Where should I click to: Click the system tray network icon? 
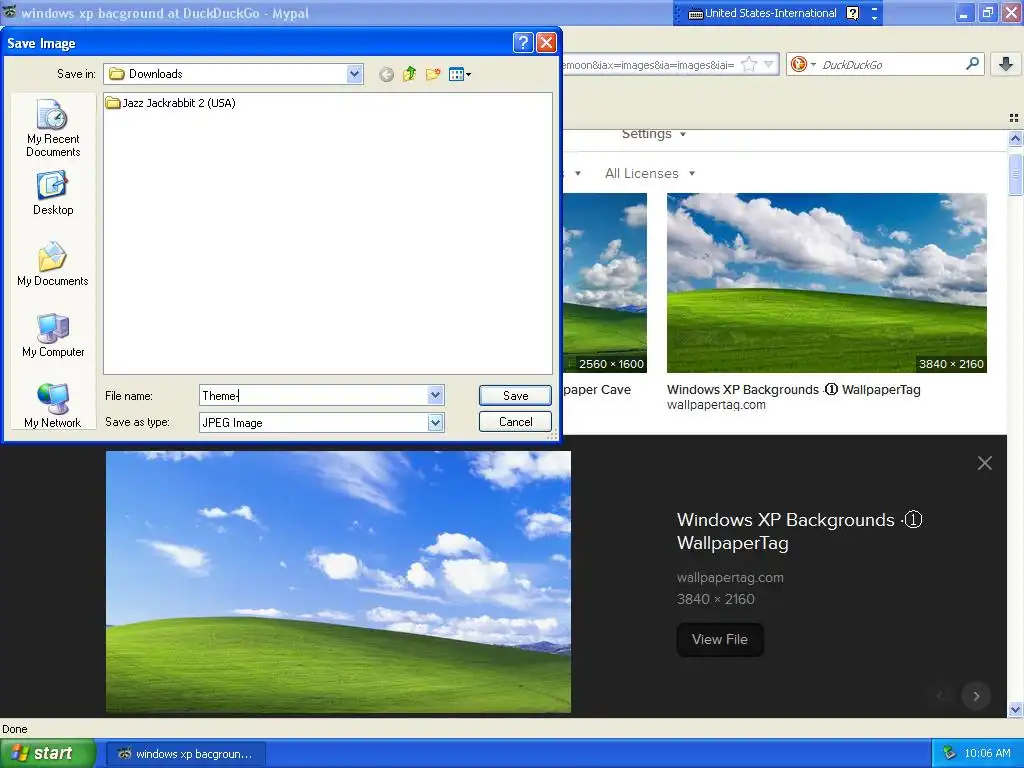click(949, 754)
